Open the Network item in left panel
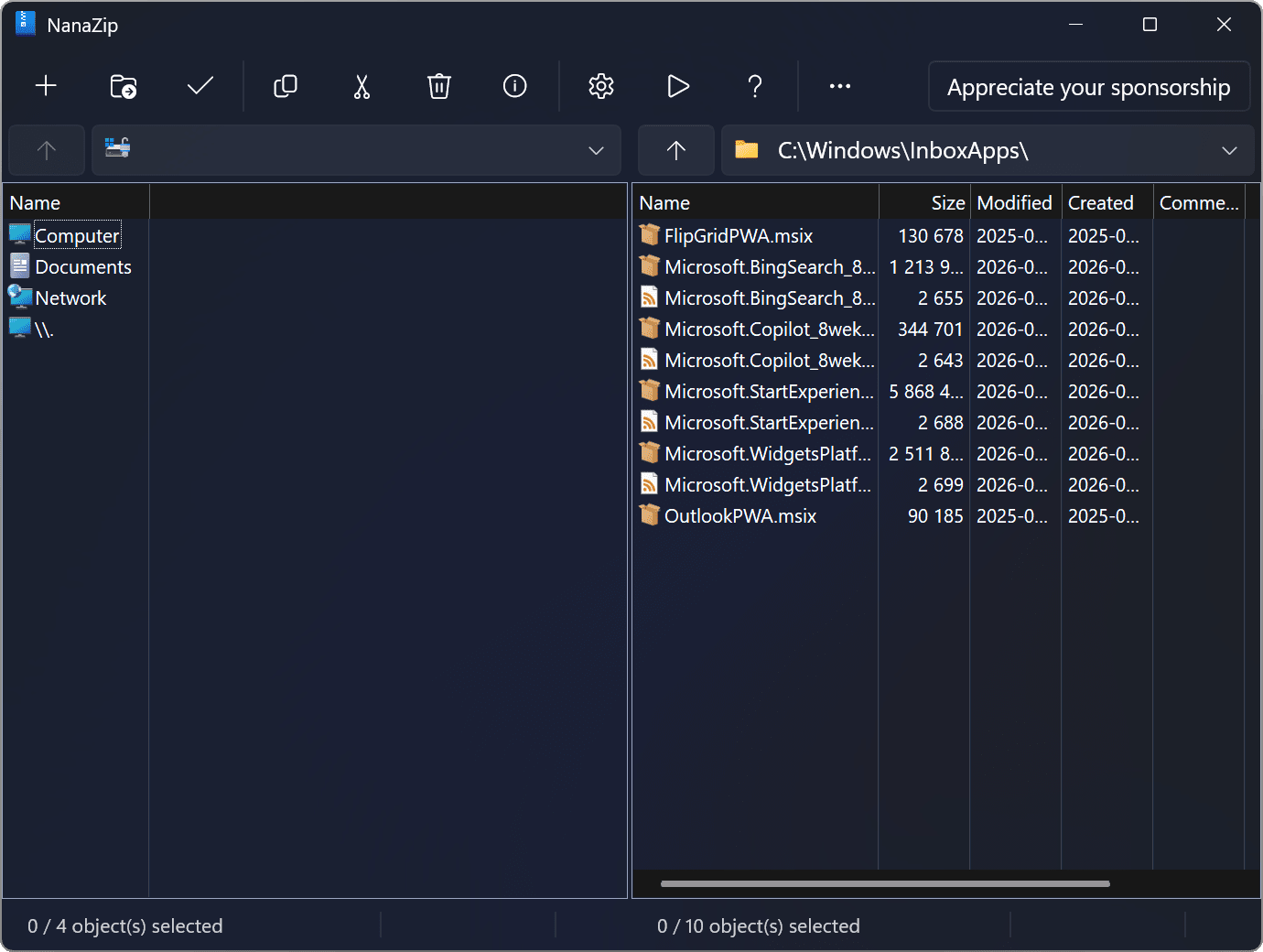The height and width of the screenshot is (952, 1263). point(70,297)
